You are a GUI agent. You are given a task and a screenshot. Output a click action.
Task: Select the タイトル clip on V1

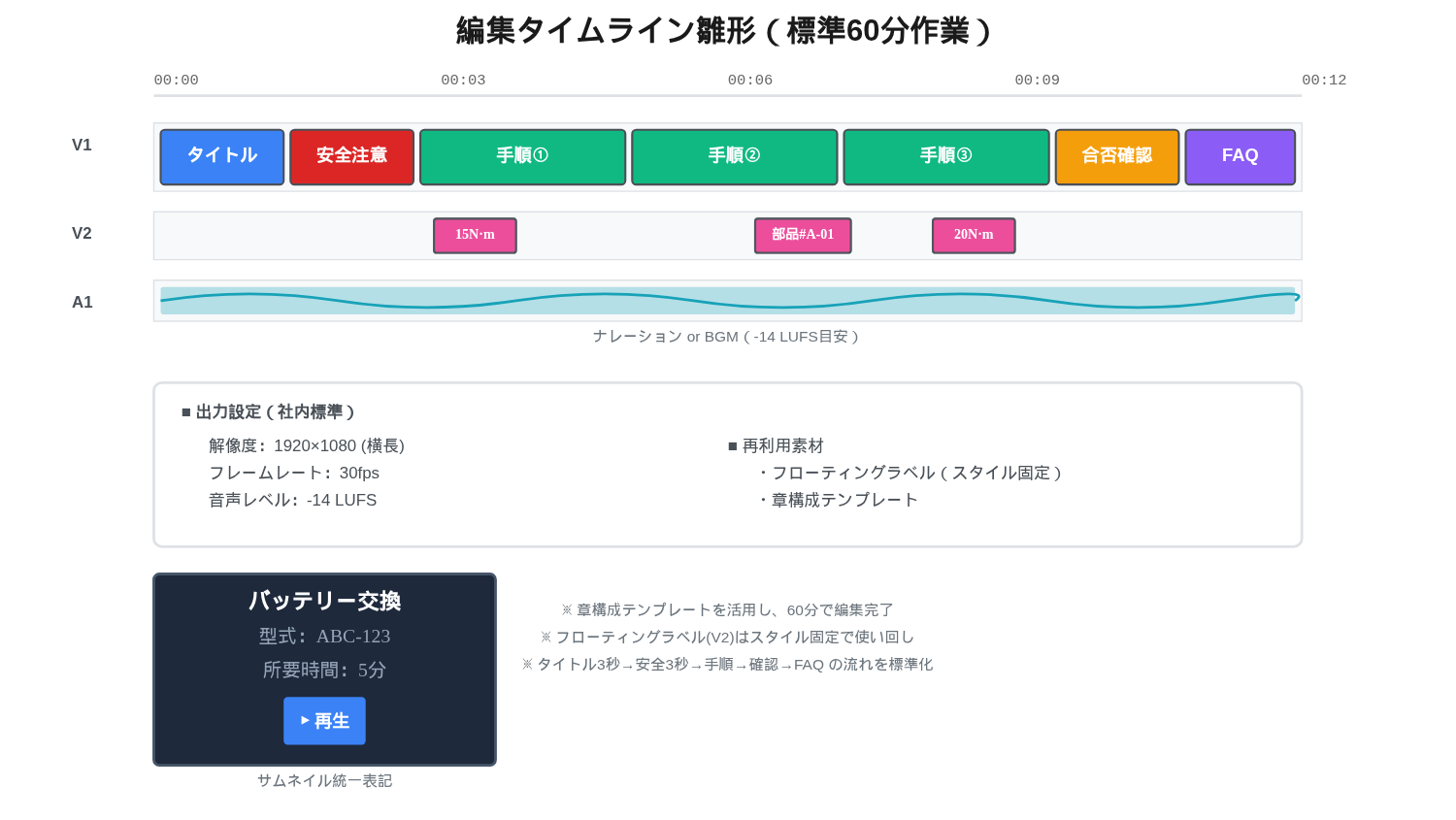click(x=221, y=156)
